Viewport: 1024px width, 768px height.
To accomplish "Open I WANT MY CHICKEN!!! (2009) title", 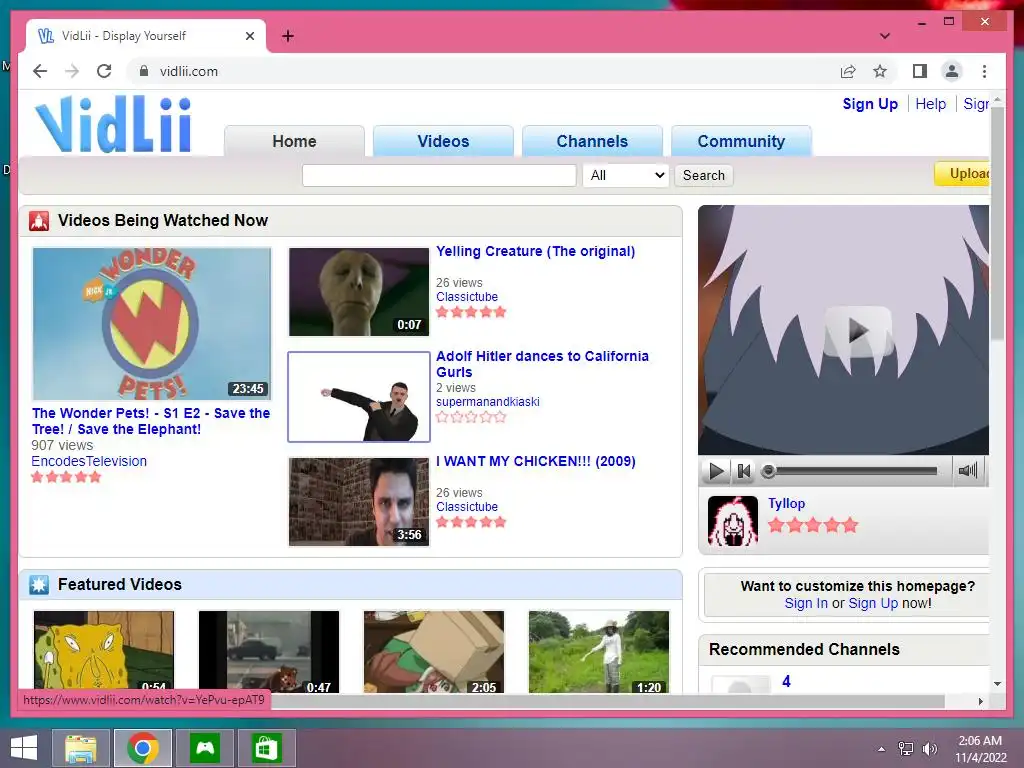I will [x=536, y=461].
